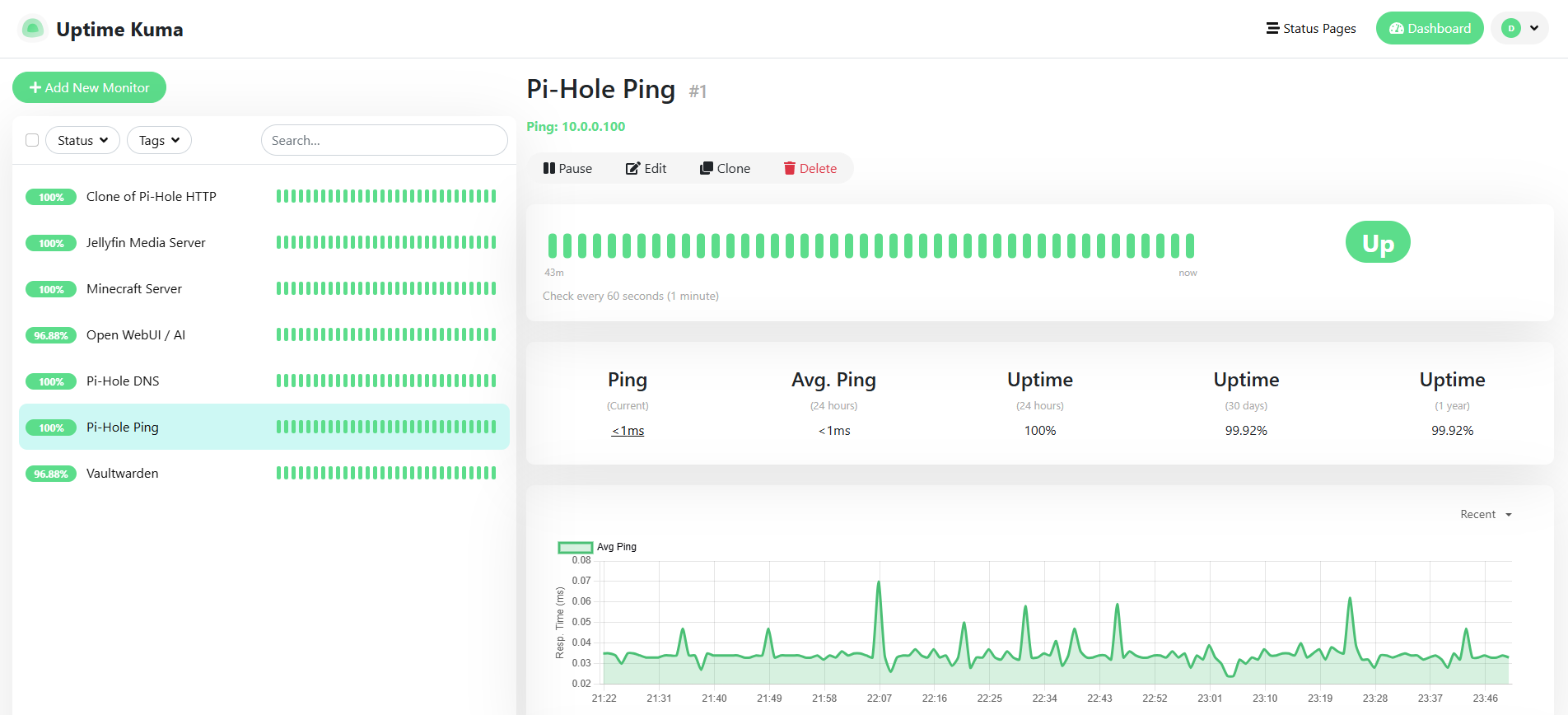Click the green Up status badge
1568x715 pixels.
(1378, 242)
